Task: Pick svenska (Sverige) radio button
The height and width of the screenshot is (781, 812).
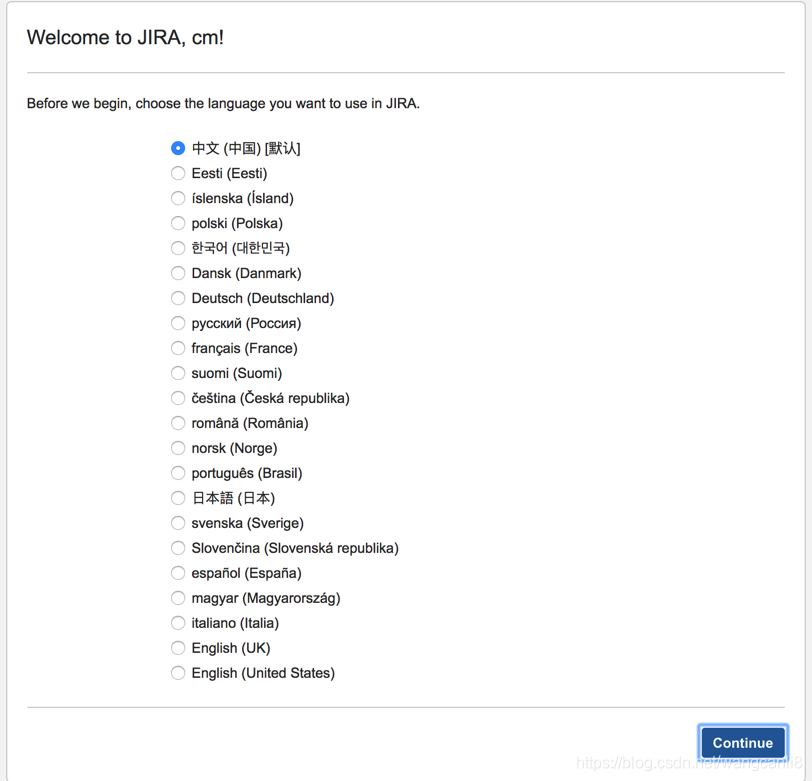Action: click(178, 523)
